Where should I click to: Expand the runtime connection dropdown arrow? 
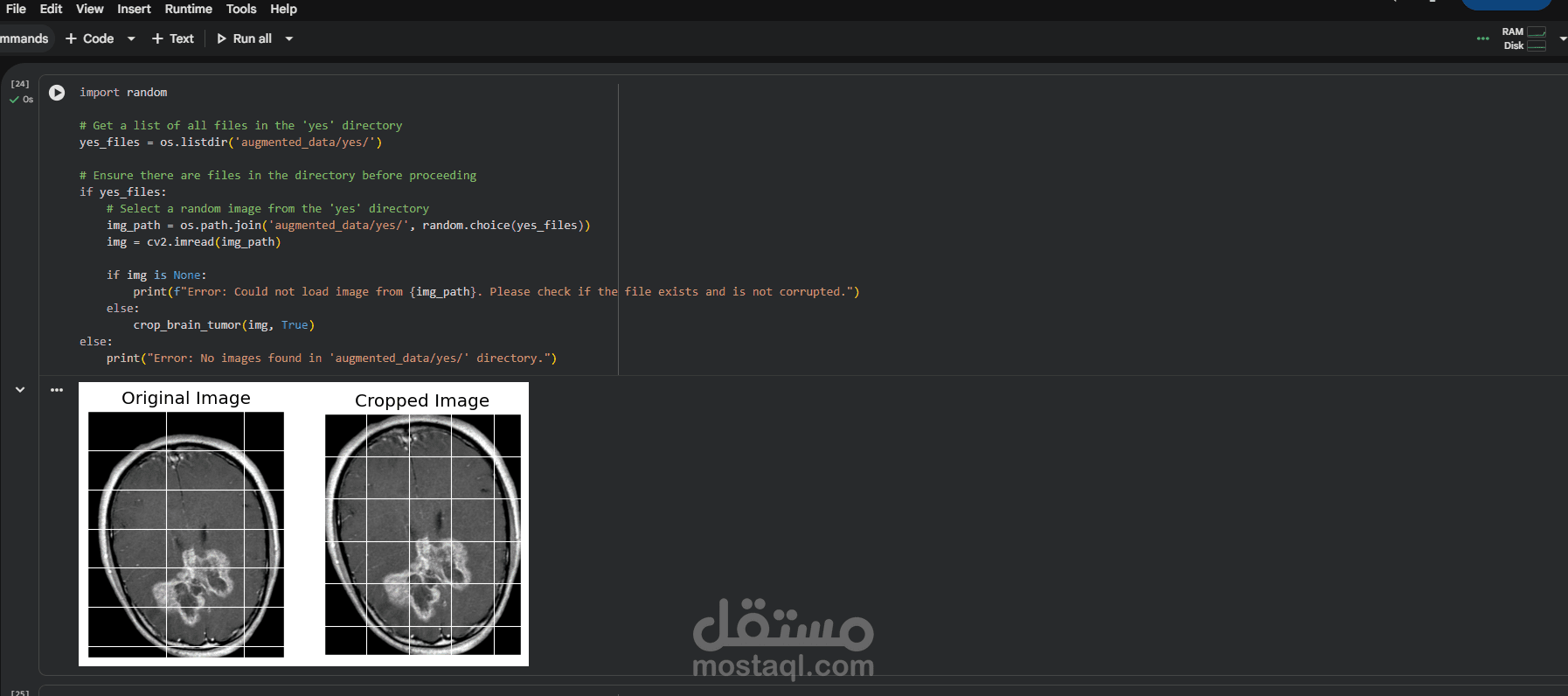pos(1563,38)
